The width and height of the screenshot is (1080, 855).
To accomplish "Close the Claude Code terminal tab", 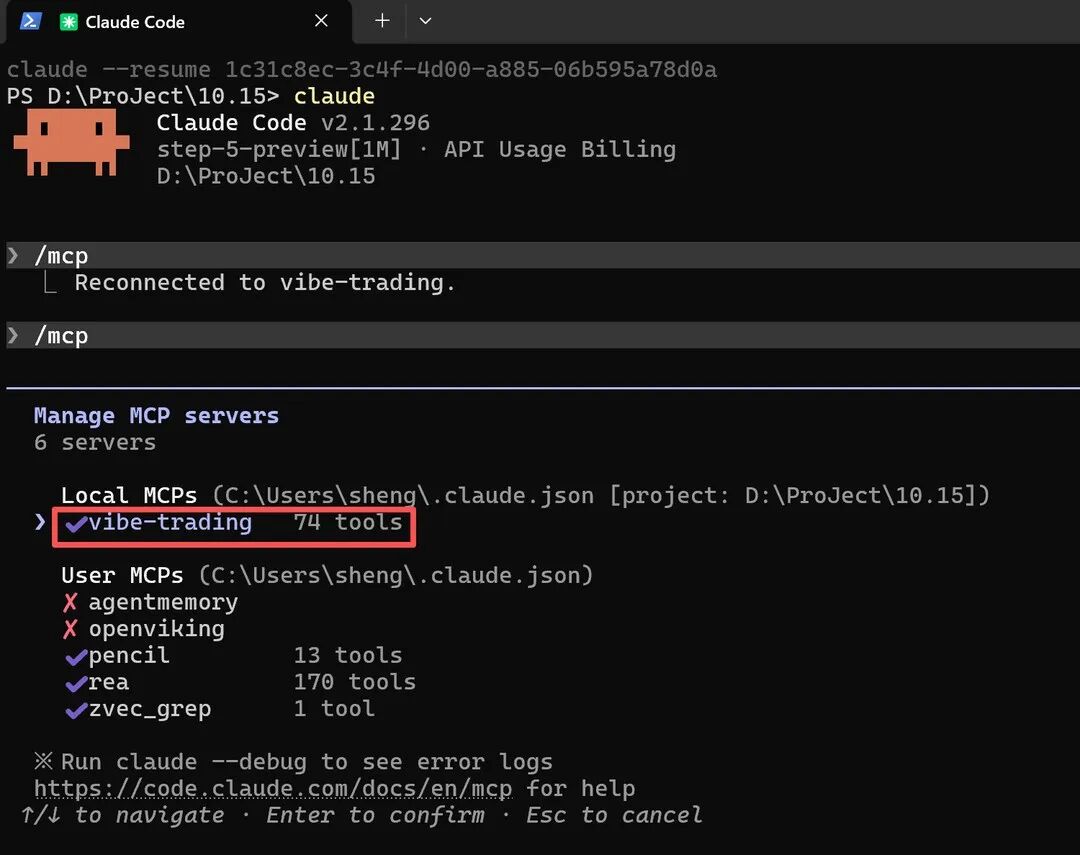I will pyautogui.click(x=321, y=21).
